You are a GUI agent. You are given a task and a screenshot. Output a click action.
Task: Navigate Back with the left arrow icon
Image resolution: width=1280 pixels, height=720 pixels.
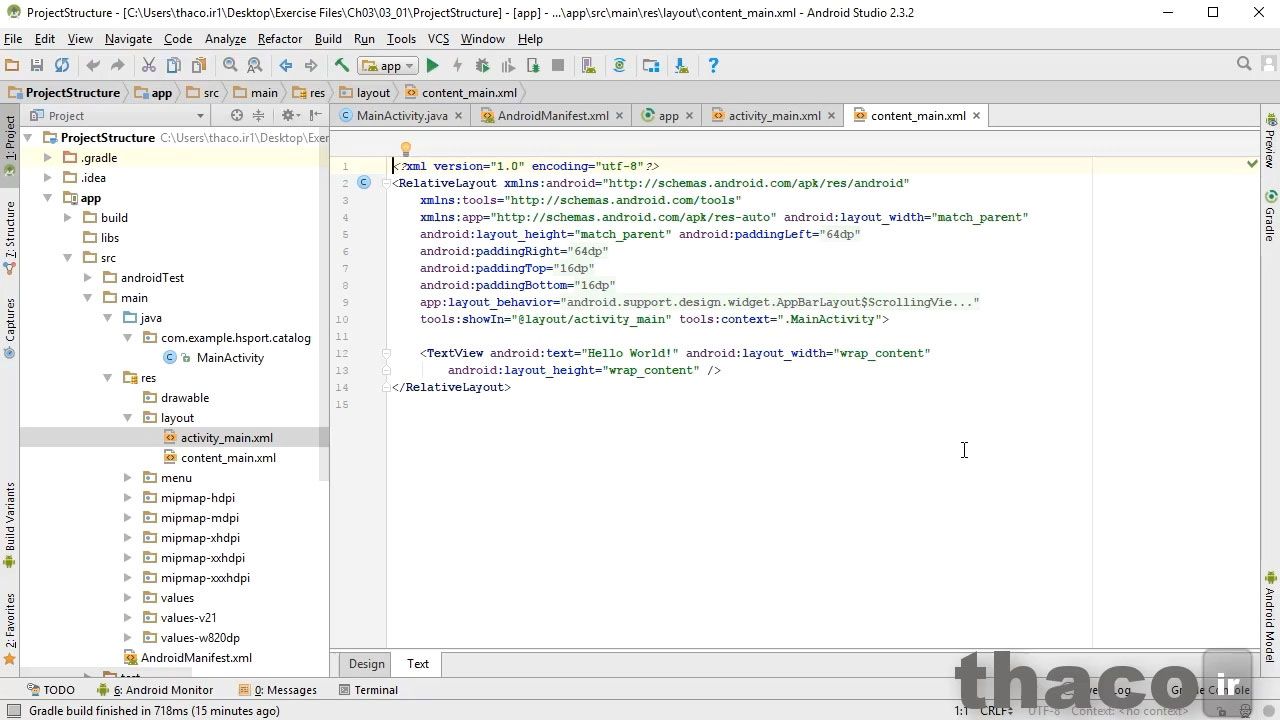[x=286, y=65]
